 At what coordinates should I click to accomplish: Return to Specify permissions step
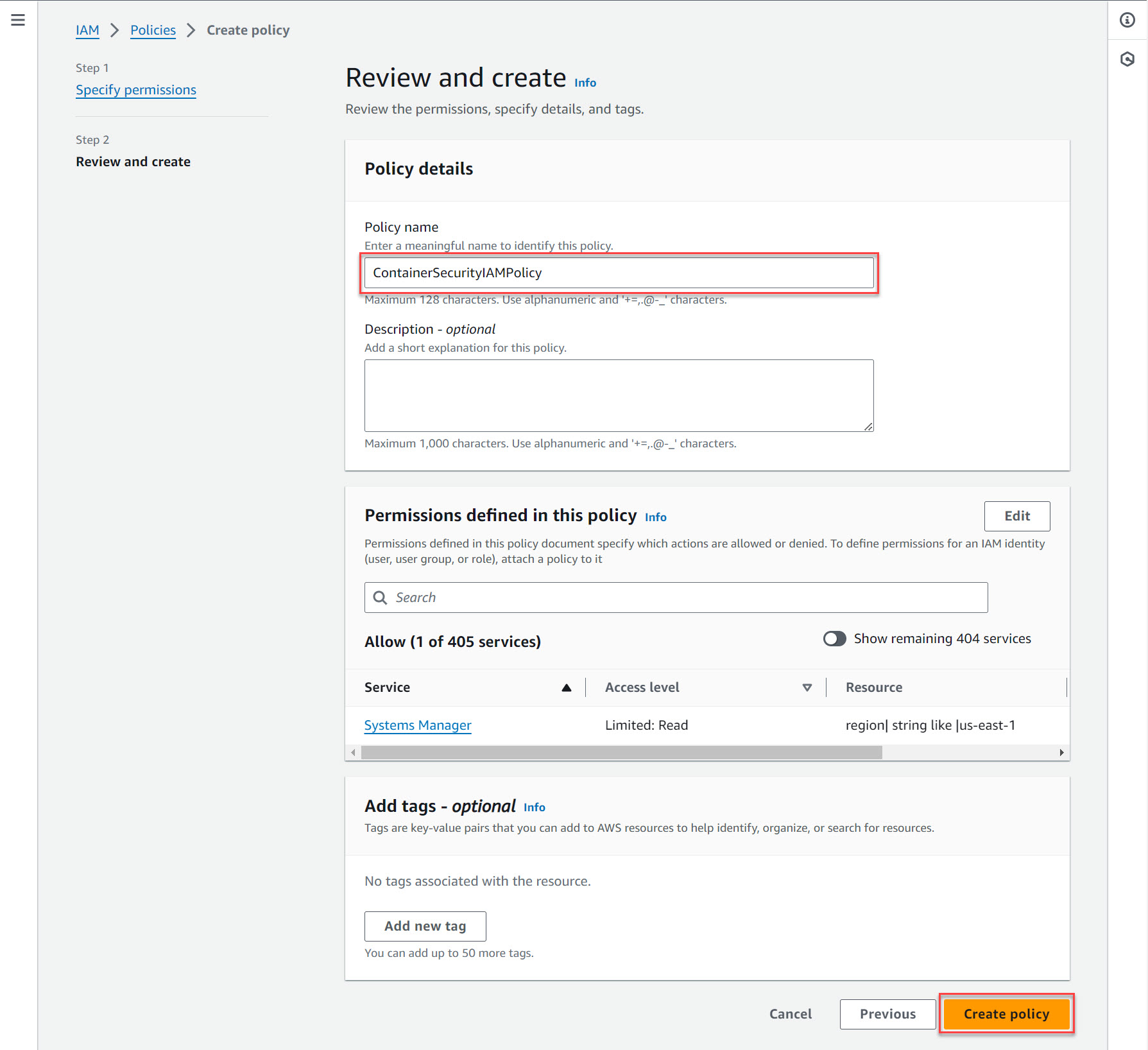(136, 90)
